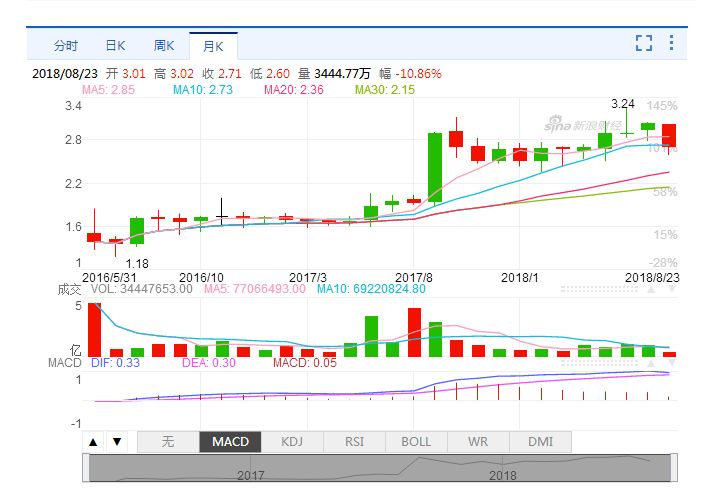
Task: Click the down triangle arrow button
Action: click(x=117, y=441)
